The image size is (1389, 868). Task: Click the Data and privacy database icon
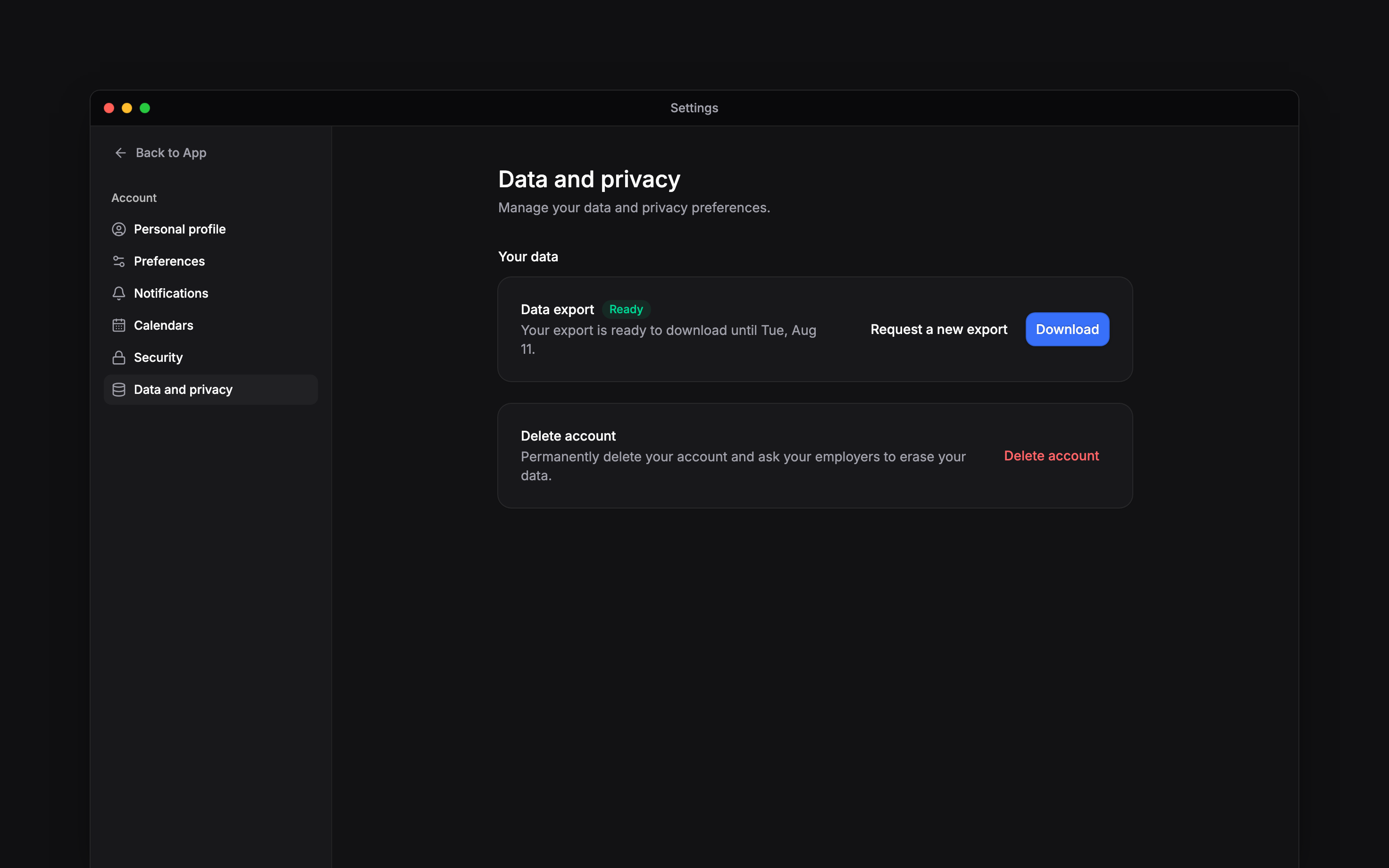pos(119,390)
